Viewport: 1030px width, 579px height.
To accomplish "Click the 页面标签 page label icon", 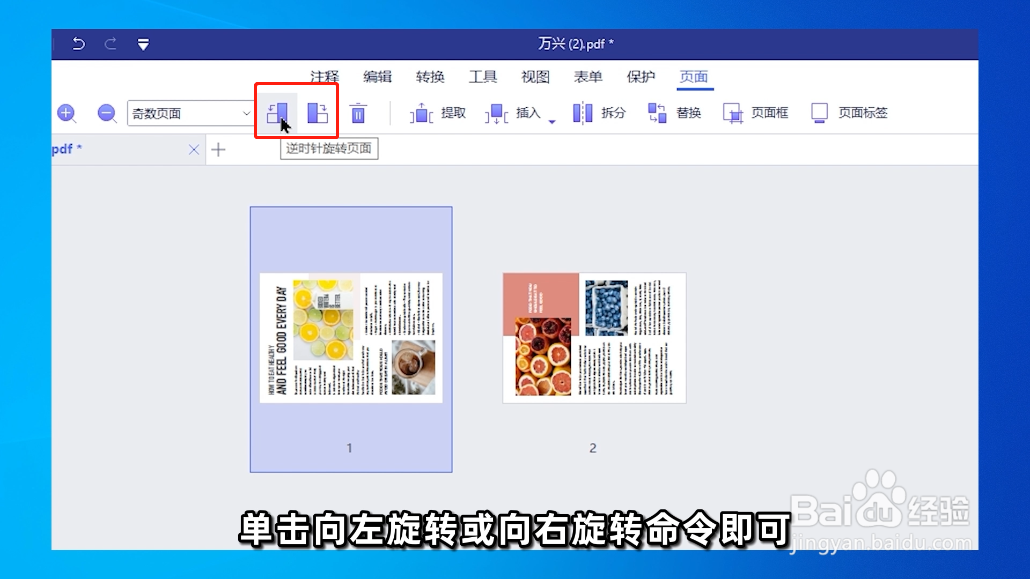I will click(x=820, y=113).
